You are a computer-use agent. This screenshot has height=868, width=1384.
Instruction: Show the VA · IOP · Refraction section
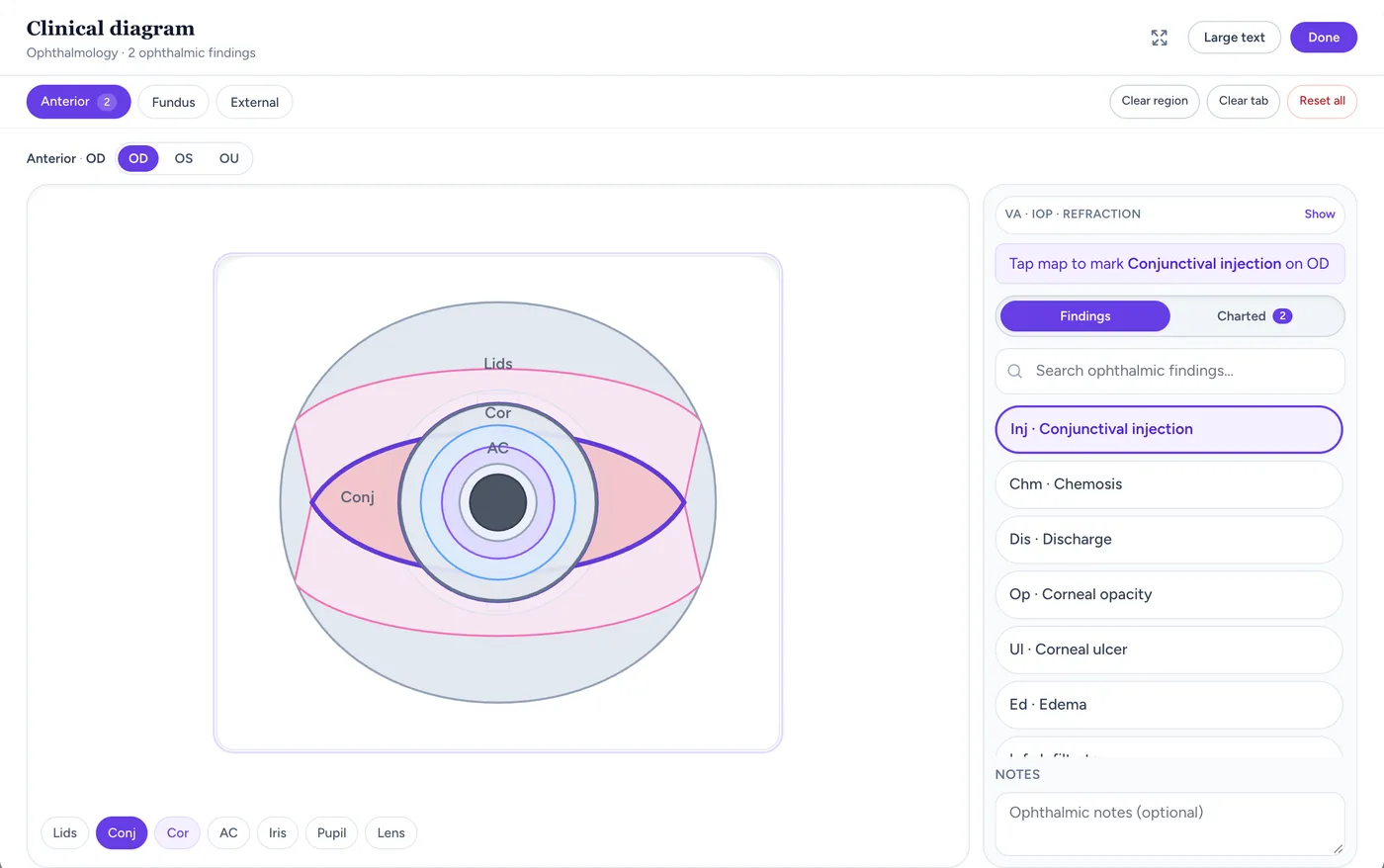pos(1319,214)
